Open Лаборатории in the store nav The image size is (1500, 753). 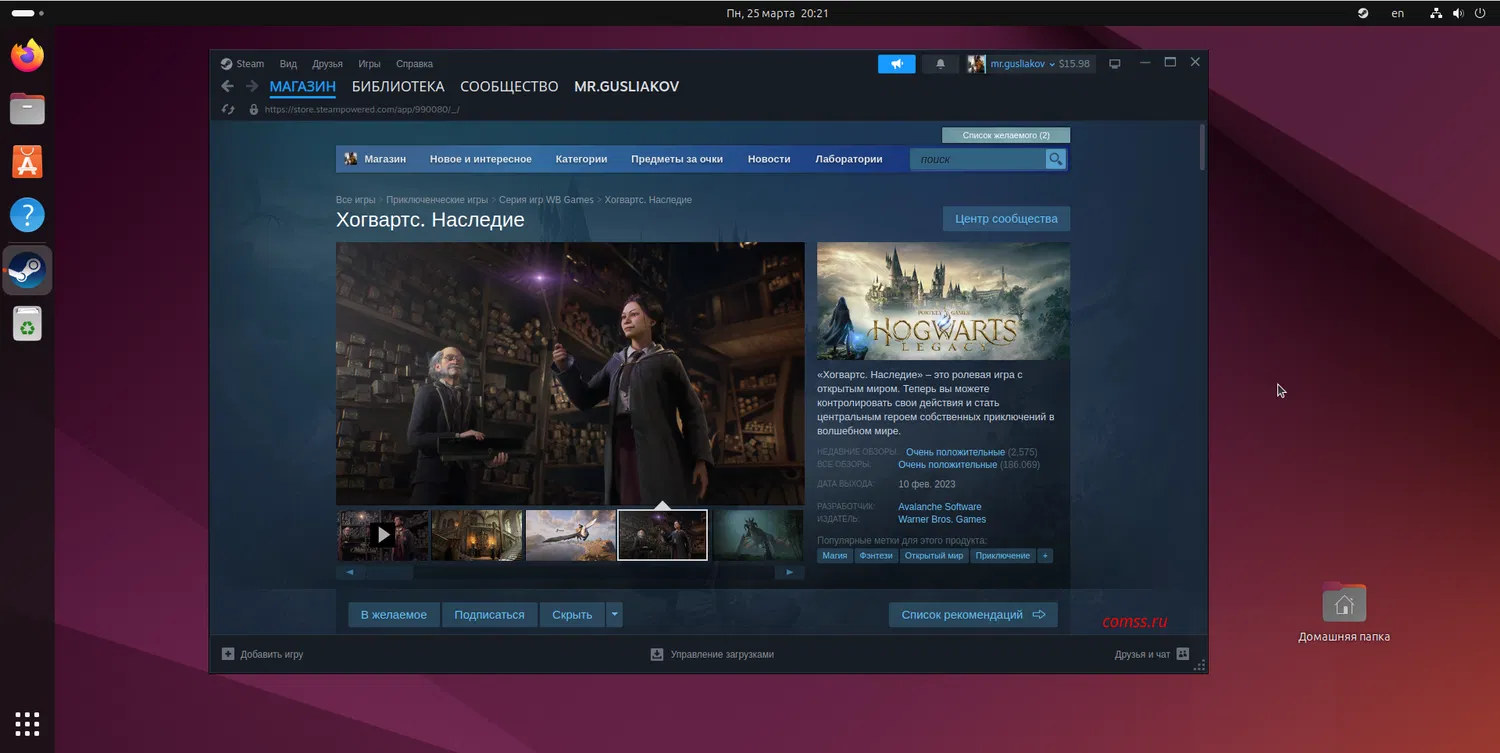(x=849, y=159)
